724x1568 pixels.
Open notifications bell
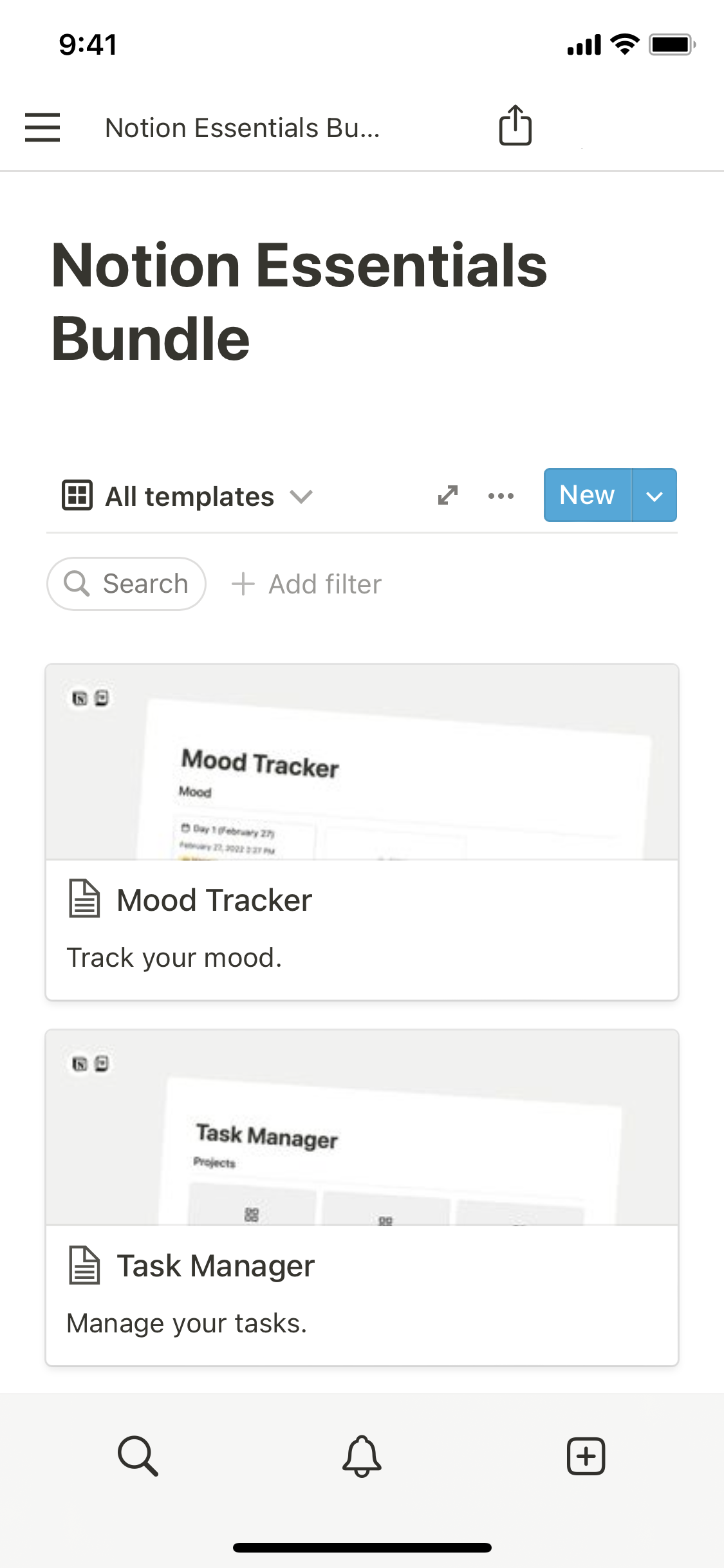pyautogui.click(x=362, y=1455)
